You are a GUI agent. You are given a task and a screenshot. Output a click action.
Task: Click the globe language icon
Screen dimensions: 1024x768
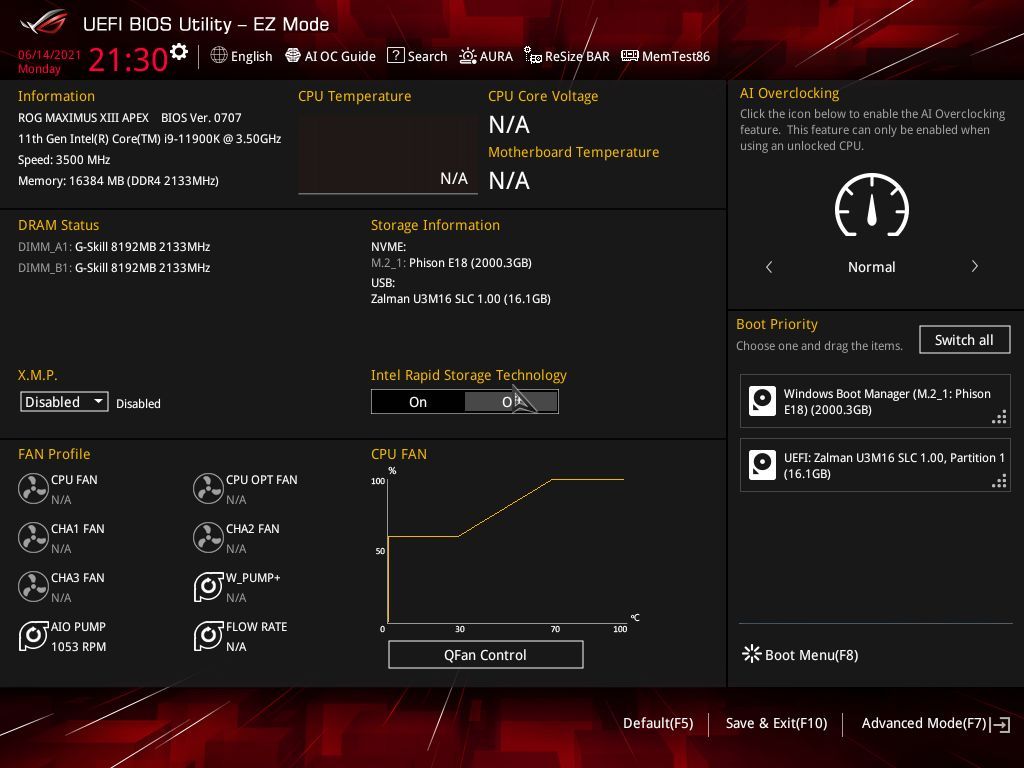219,56
